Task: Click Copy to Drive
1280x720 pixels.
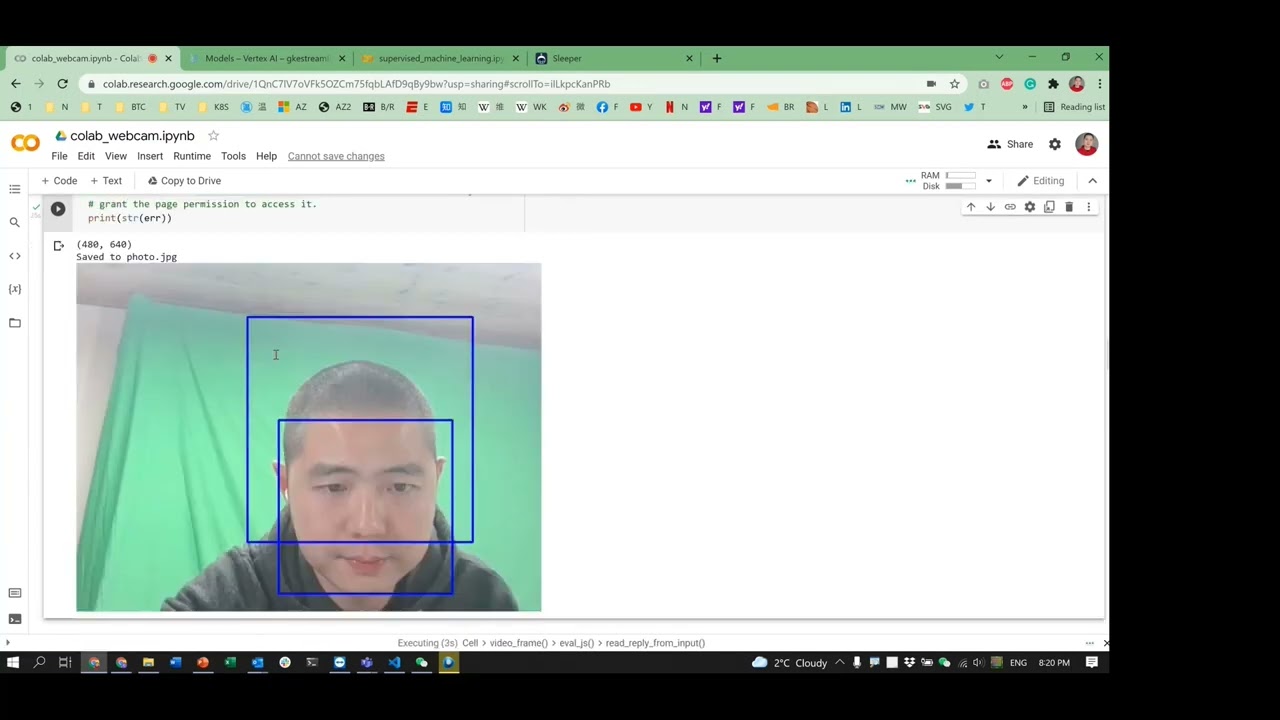Action: [184, 181]
